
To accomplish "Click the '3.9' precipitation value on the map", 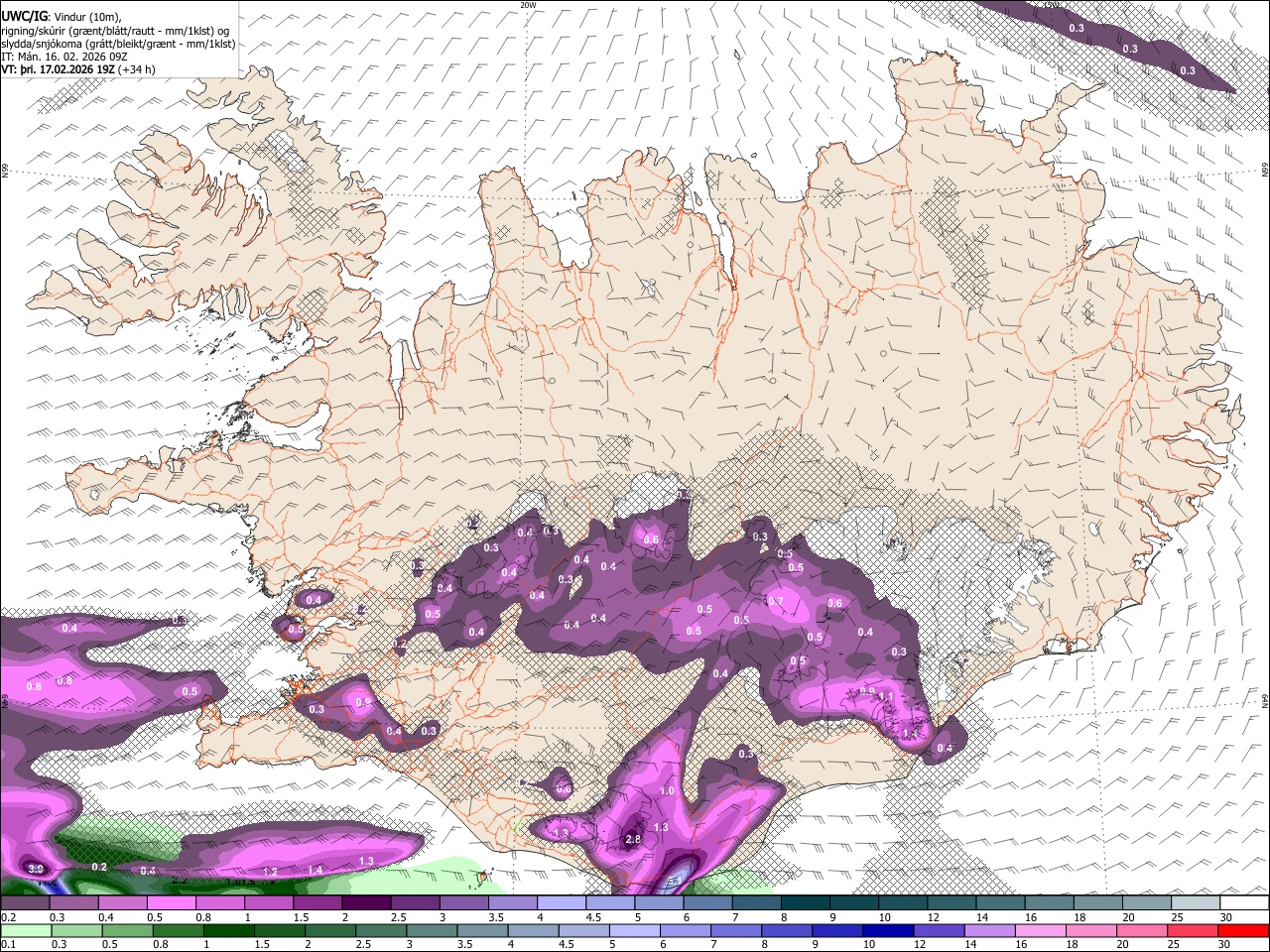I will click(x=37, y=869).
